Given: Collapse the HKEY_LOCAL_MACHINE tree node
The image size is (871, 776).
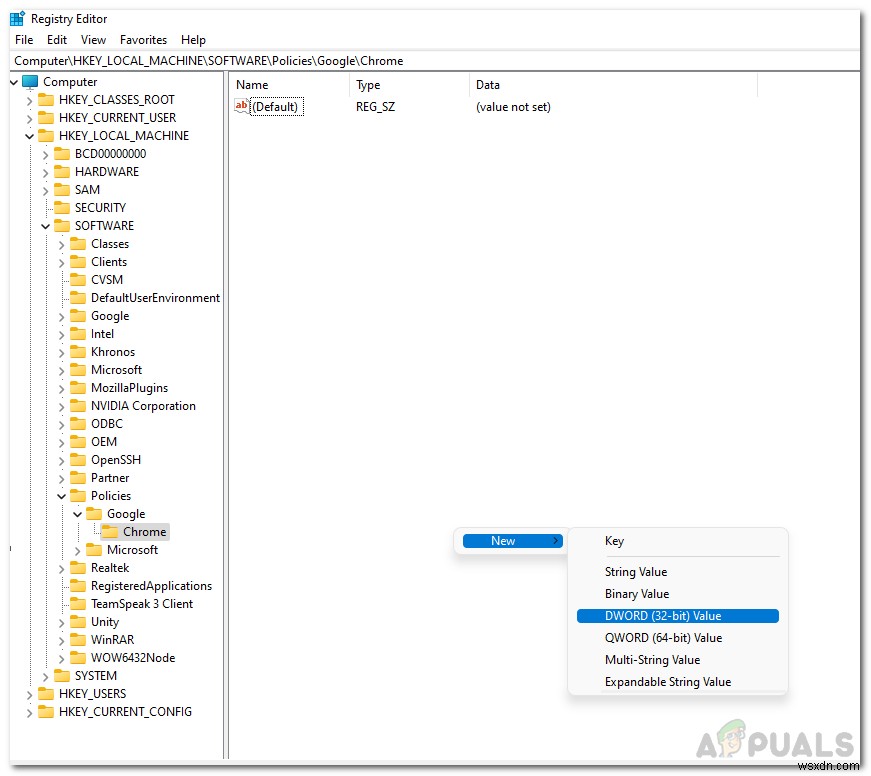Looking at the screenshot, I should pos(28,135).
